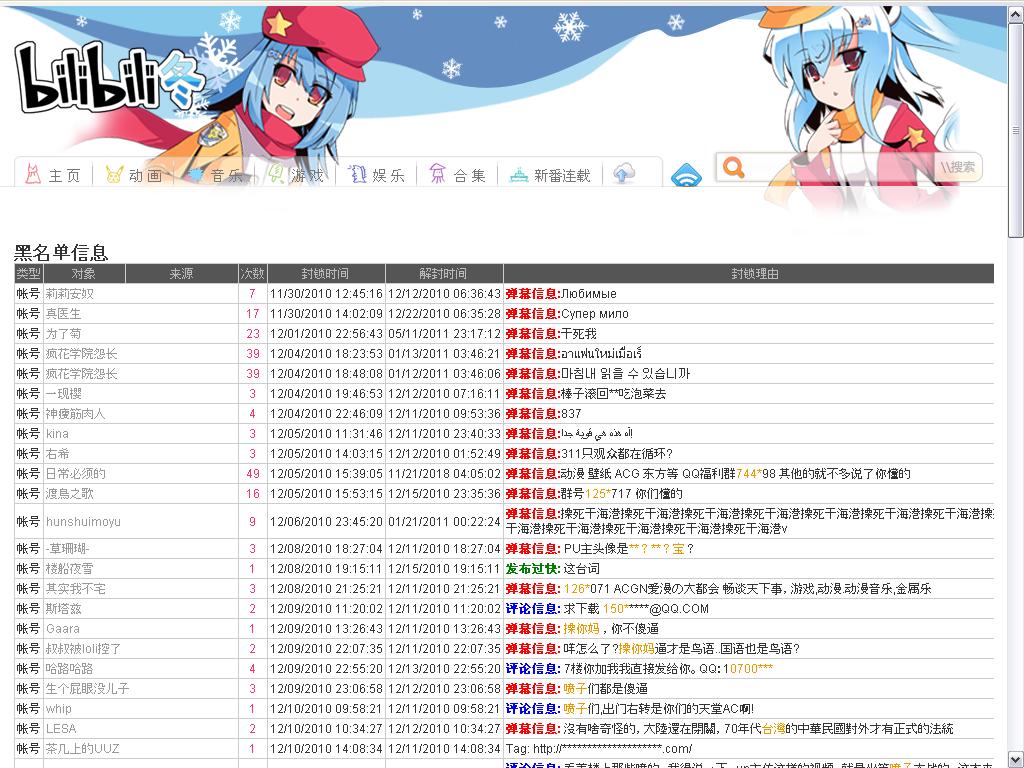Click unlock time 12/13/2010 22:55:20
Viewport: 1024px width, 768px height.
[x=444, y=669]
